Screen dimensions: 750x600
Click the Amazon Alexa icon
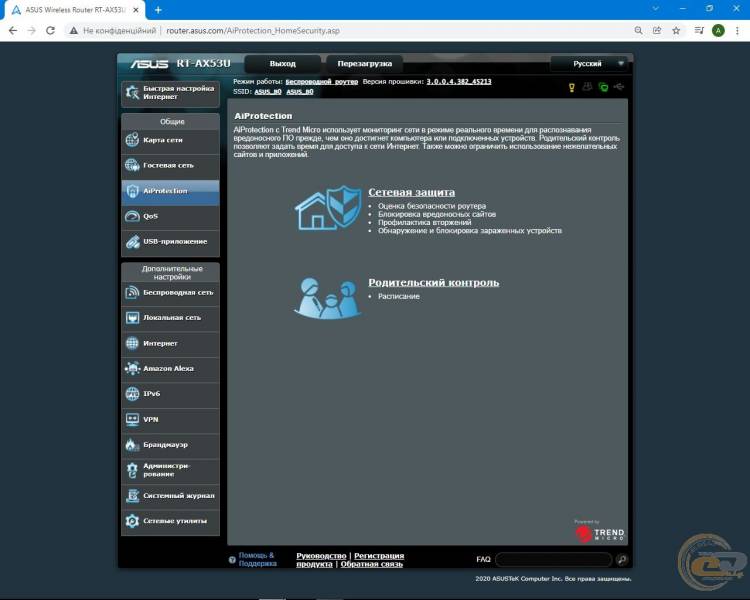pyautogui.click(x=132, y=368)
